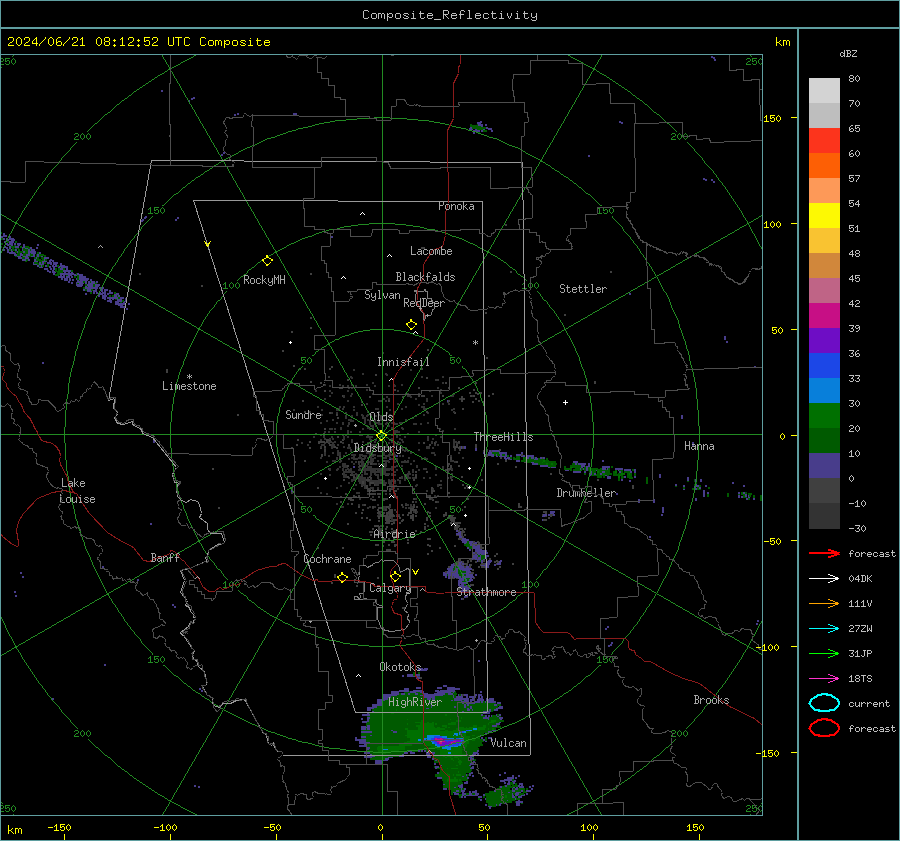Click the Airdrie city label
Viewport: 900px width, 841px height.
[x=394, y=534]
